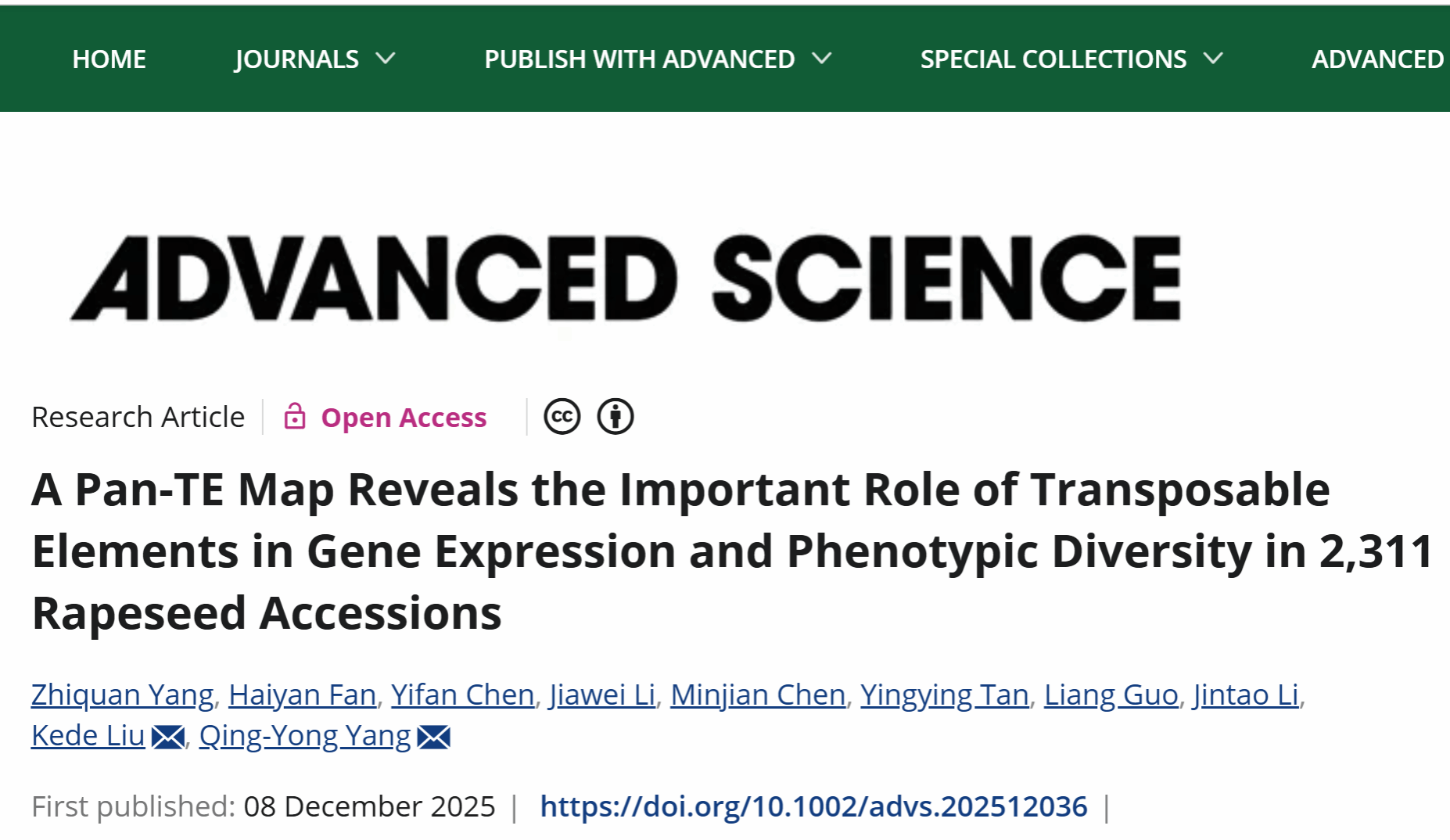Expand the Special Collections chevron
This screenshot has height=840, width=1450.
(1213, 59)
